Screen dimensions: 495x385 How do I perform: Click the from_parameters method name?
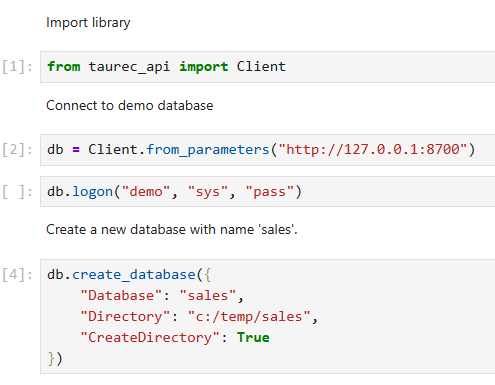click(208, 150)
